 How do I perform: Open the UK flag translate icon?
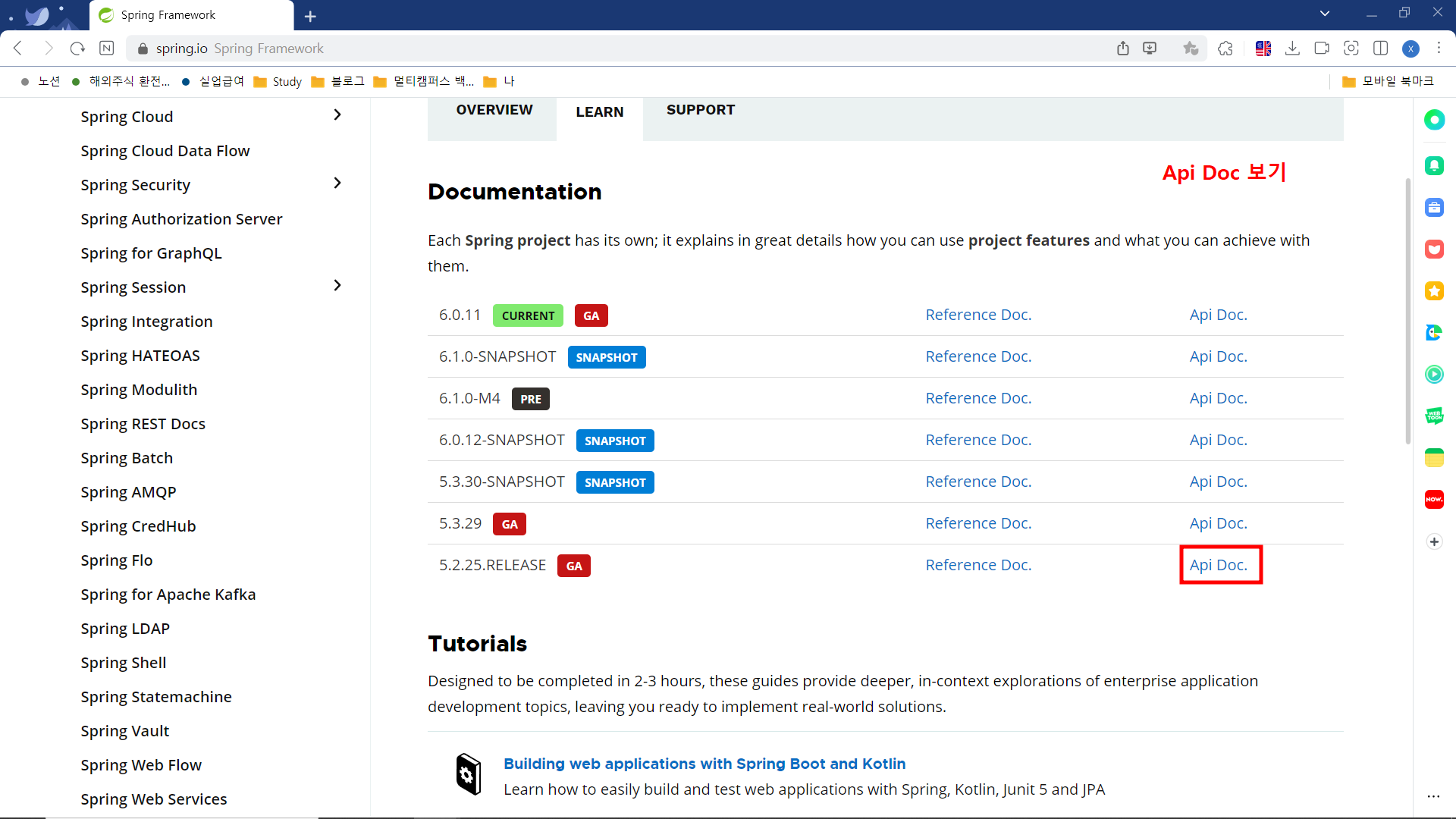[1263, 49]
